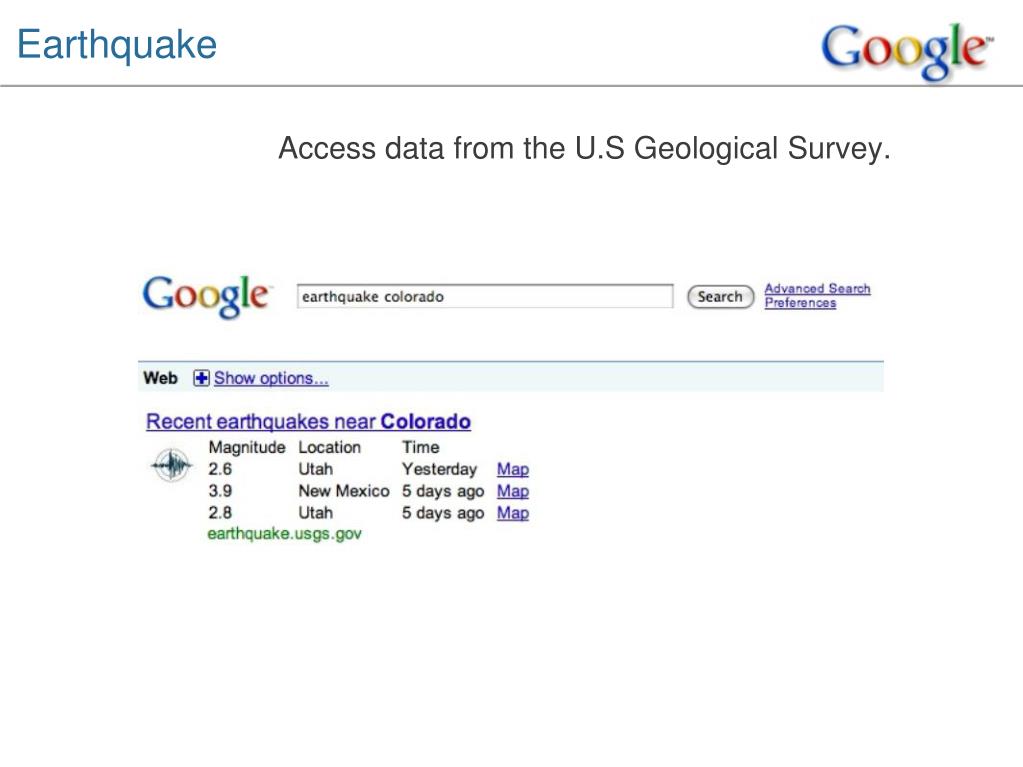Click the seismograph icon next to results
Image resolution: width=1023 pixels, height=767 pixels.
click(171, 465)
